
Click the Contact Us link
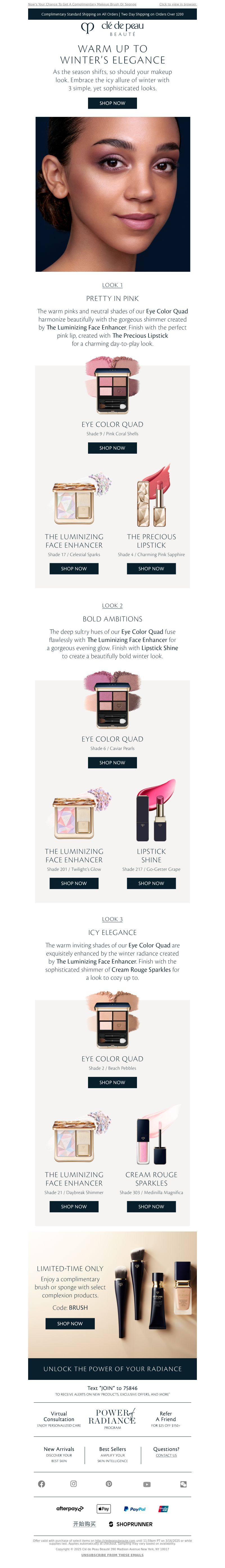(x=166, y=1455)
